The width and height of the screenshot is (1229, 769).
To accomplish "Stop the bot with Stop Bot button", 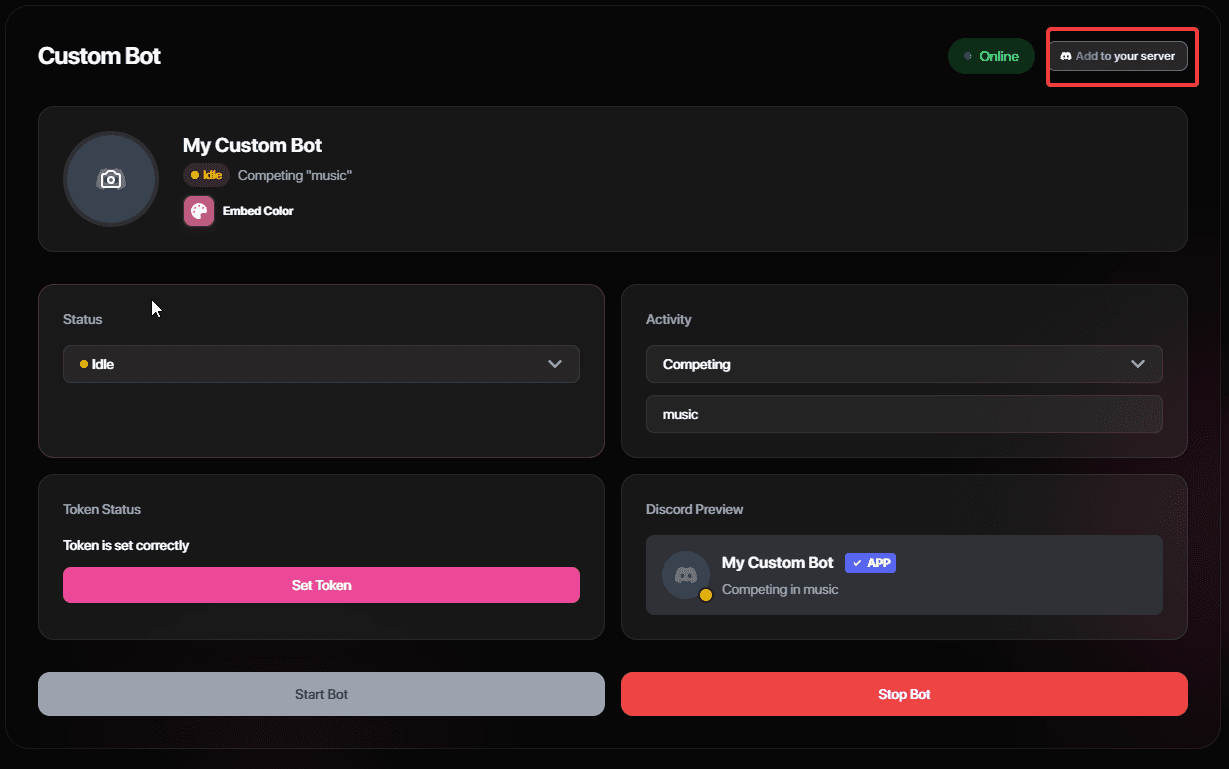I will pyautogui.click(x=904, y=693).
